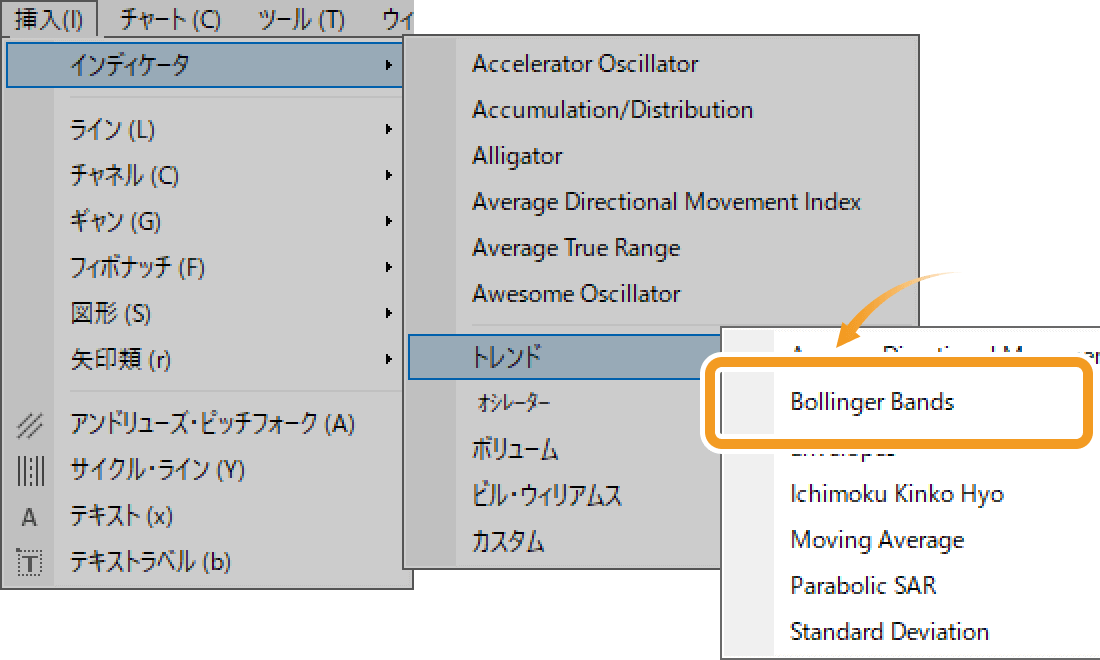1100x660 pixels.
Task: Click the ライン (L) menu label
Action: (112, 130)
